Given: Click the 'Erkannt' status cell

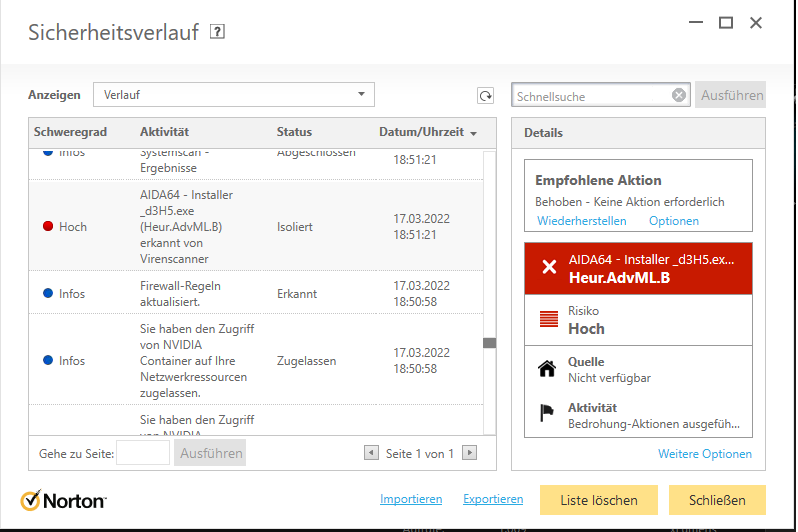Looking at the screenshot, I should (x=297, y=294).
